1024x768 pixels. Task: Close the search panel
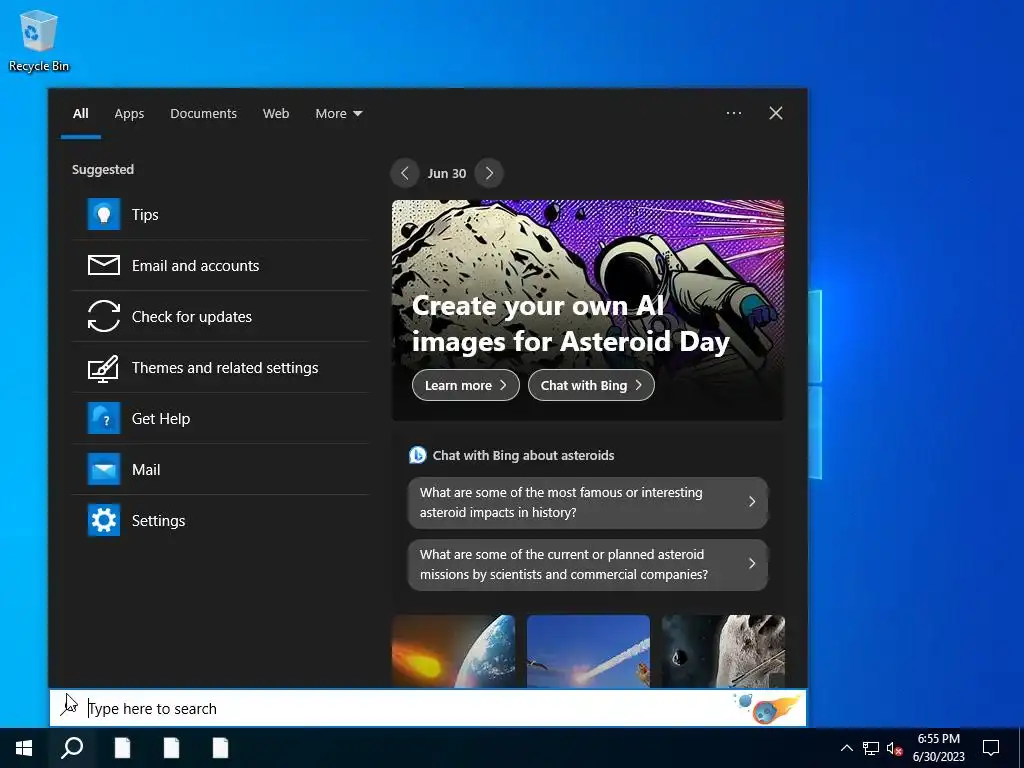pyautogui.click(x=776, y=113)
